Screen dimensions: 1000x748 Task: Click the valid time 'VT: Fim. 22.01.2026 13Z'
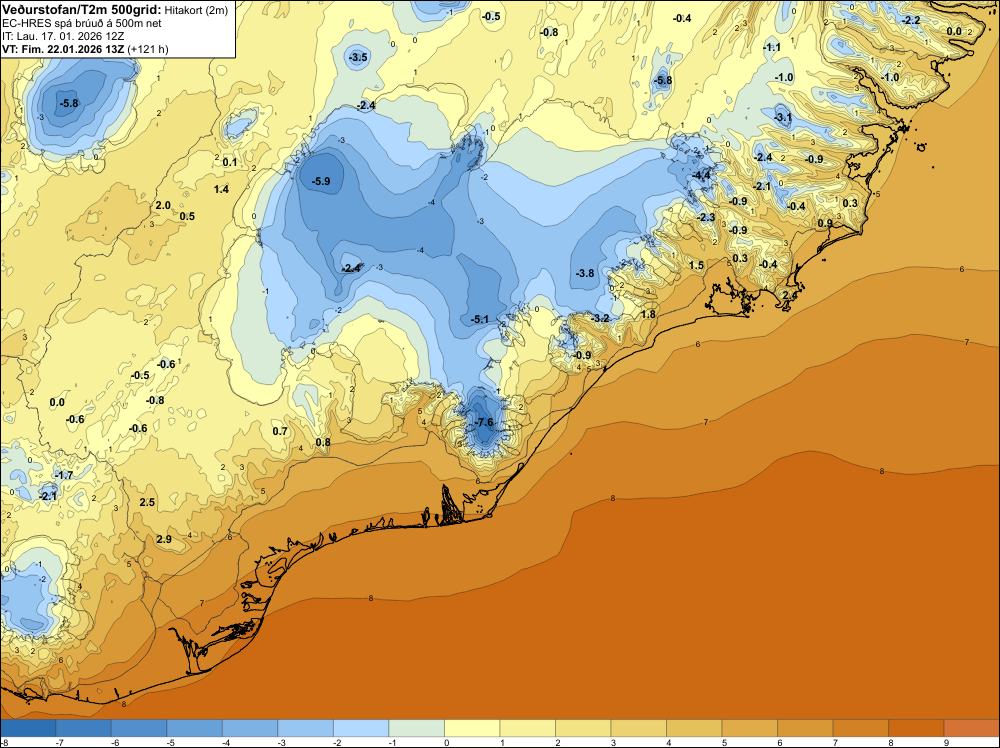tap(64, 49)
